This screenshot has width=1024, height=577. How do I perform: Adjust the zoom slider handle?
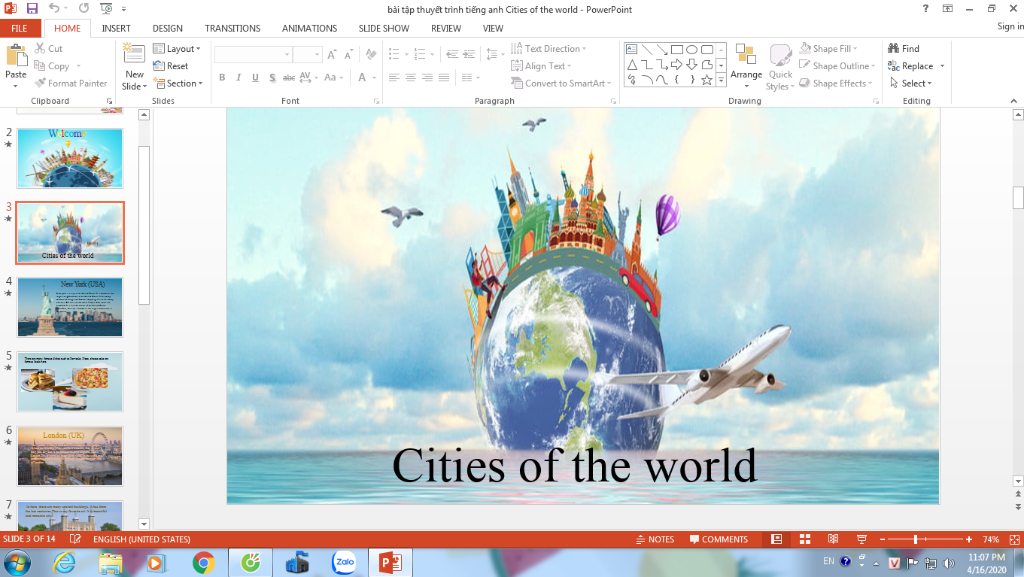[x=916, y=539]
